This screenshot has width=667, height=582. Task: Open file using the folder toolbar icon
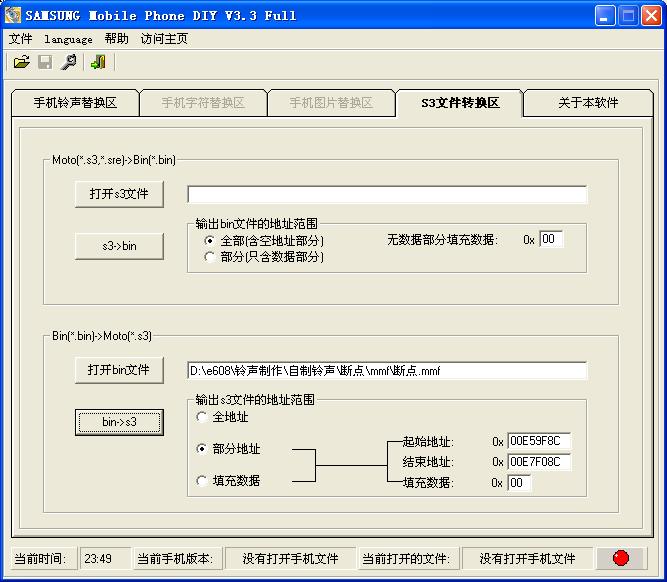click(x=22, y=62)
